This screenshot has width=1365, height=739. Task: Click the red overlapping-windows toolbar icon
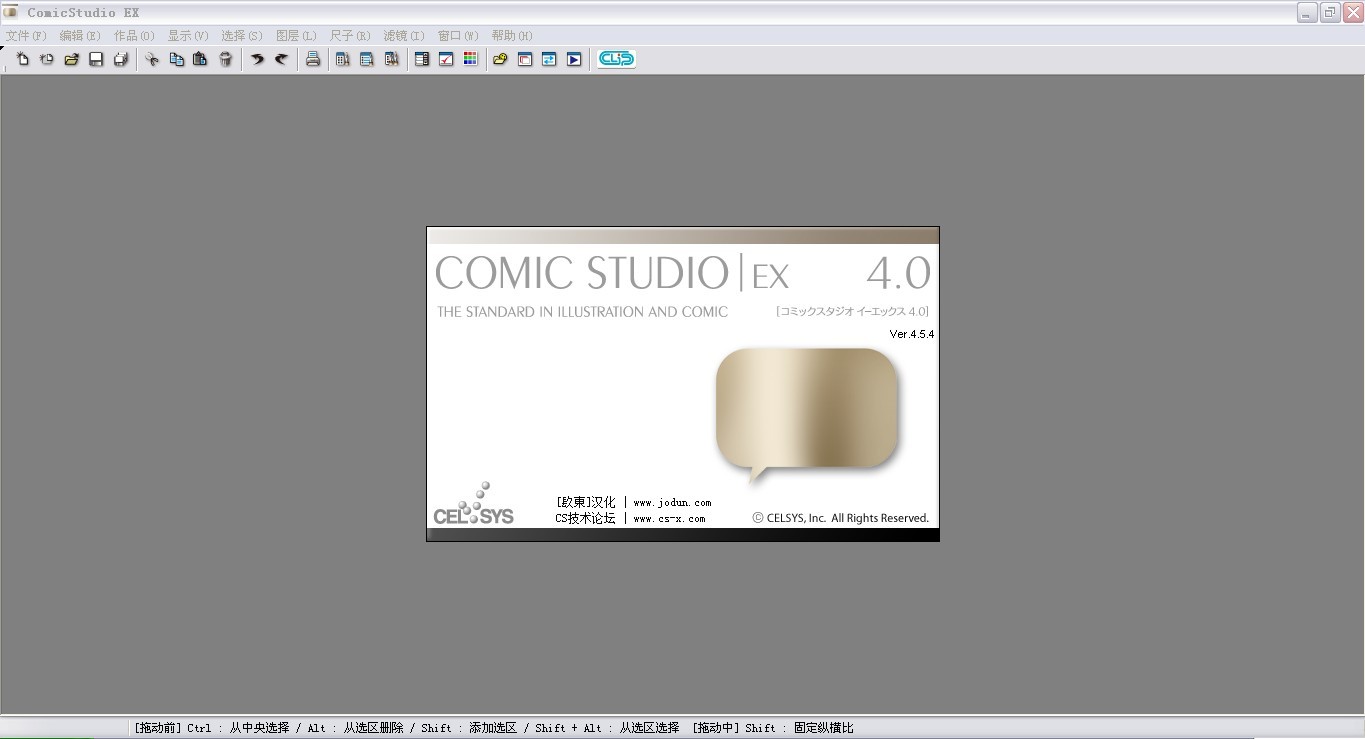[525, 59]
